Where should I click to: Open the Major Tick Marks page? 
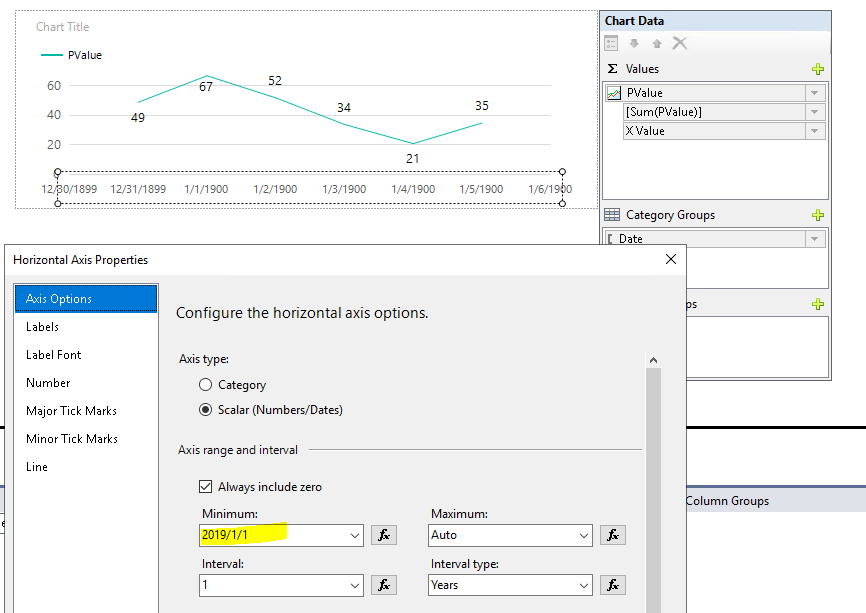point(86,411)
